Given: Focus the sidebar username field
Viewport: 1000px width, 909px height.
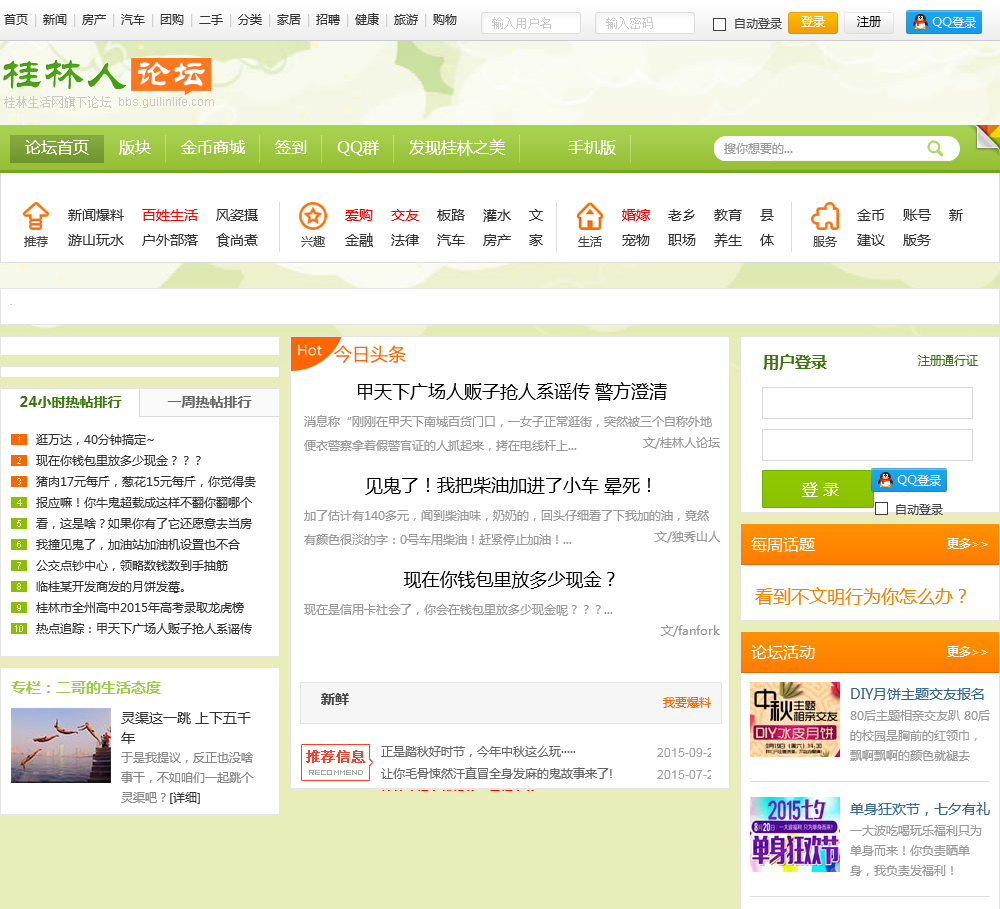Looking at the screenshot, I should (867, 403).
